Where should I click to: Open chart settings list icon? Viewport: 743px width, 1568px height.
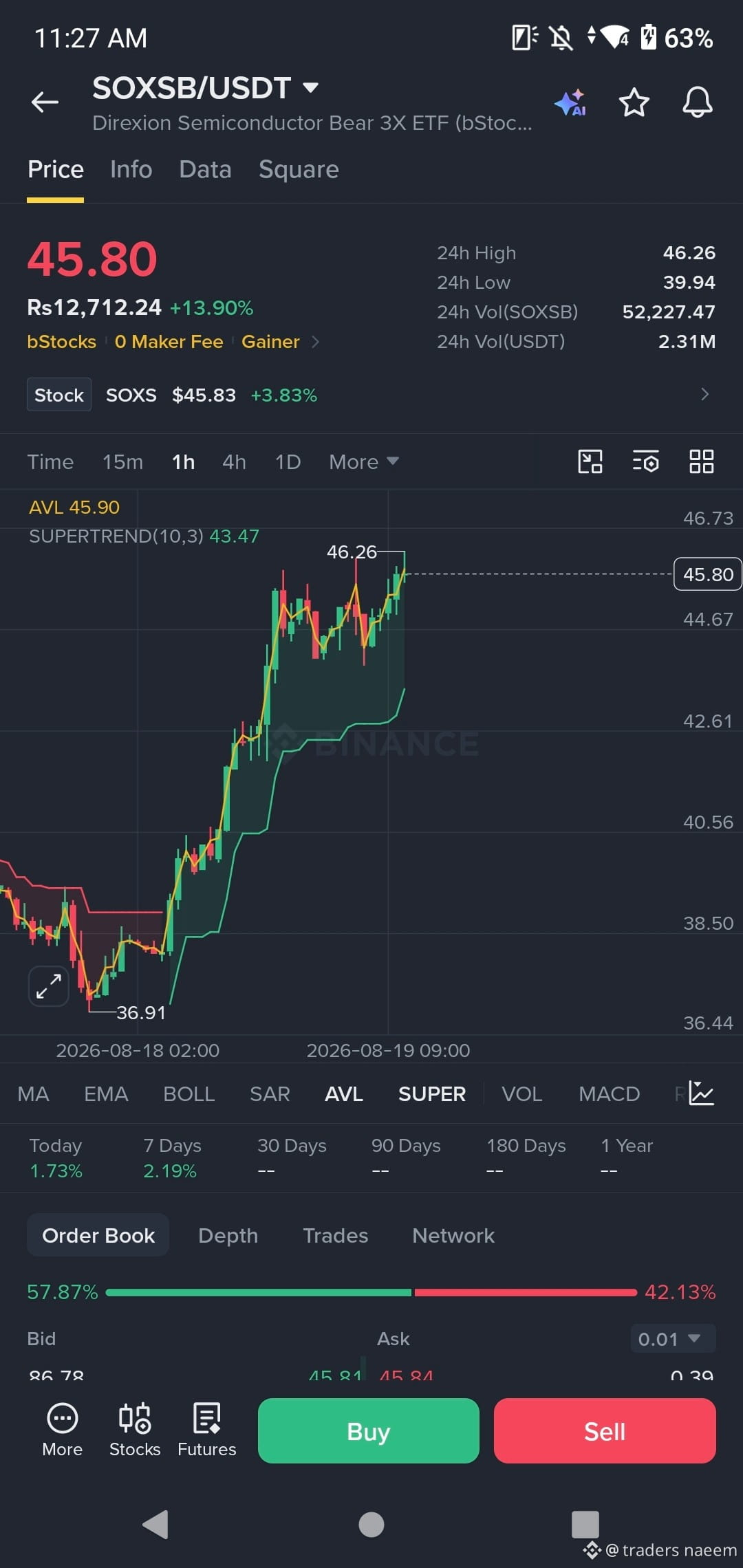(646, 461)
